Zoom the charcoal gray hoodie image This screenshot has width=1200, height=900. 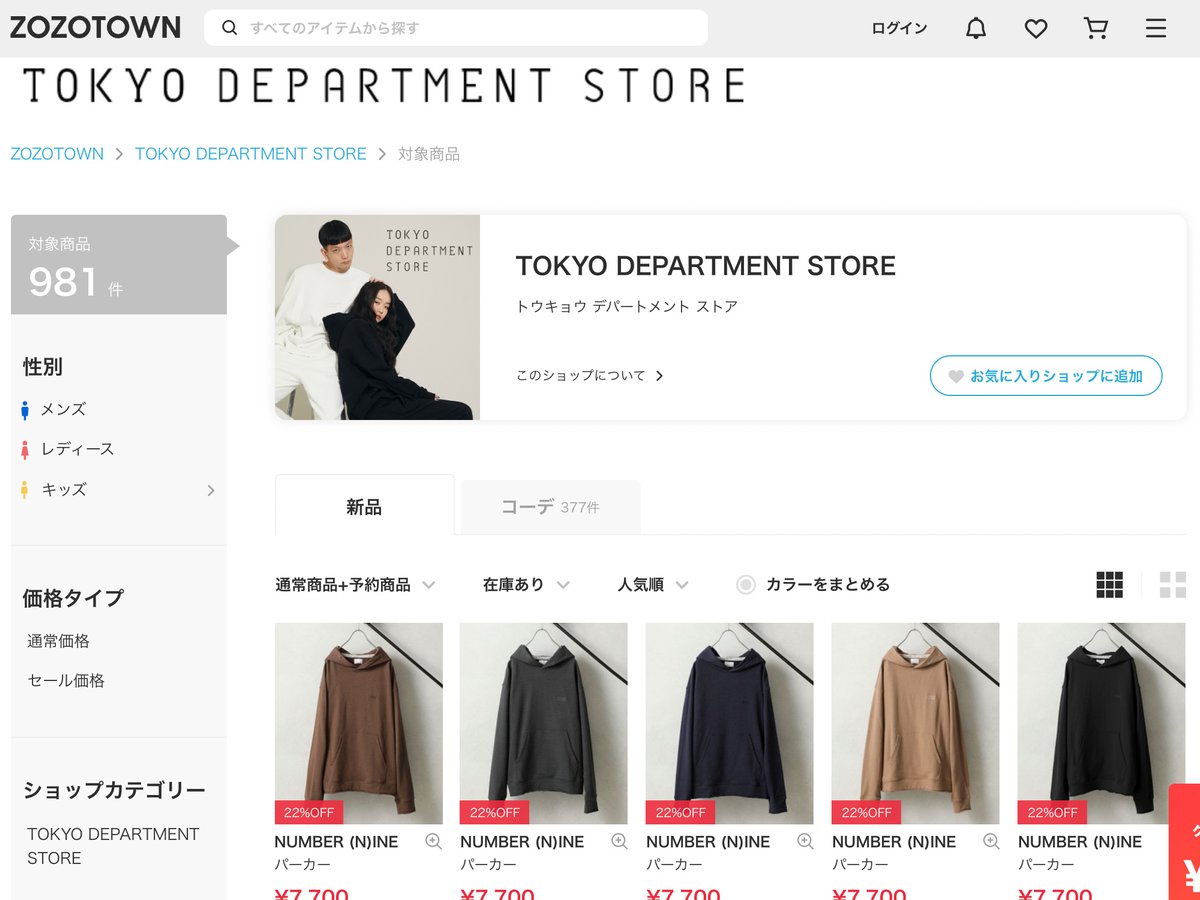point(619,842)
